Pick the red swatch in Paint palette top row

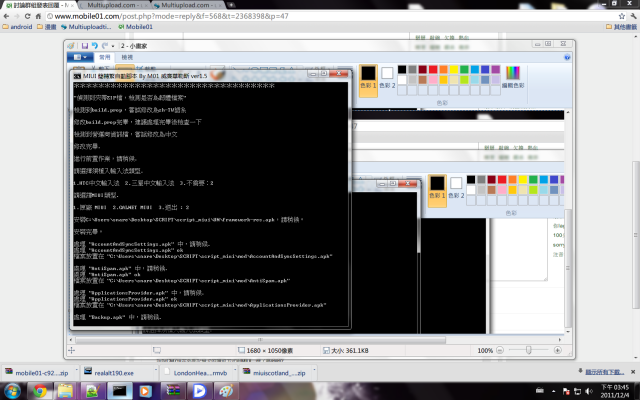(433, 69)
